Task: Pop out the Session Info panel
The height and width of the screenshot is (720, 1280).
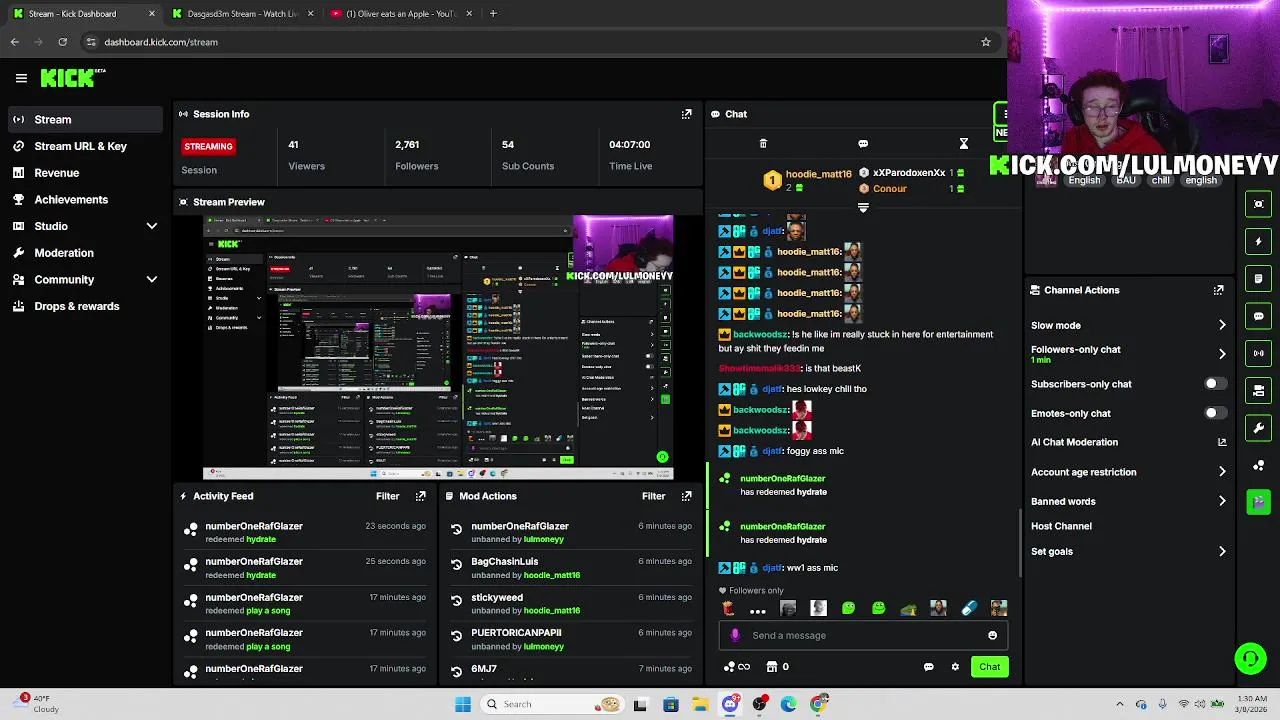Action: [x=686, y=114]
